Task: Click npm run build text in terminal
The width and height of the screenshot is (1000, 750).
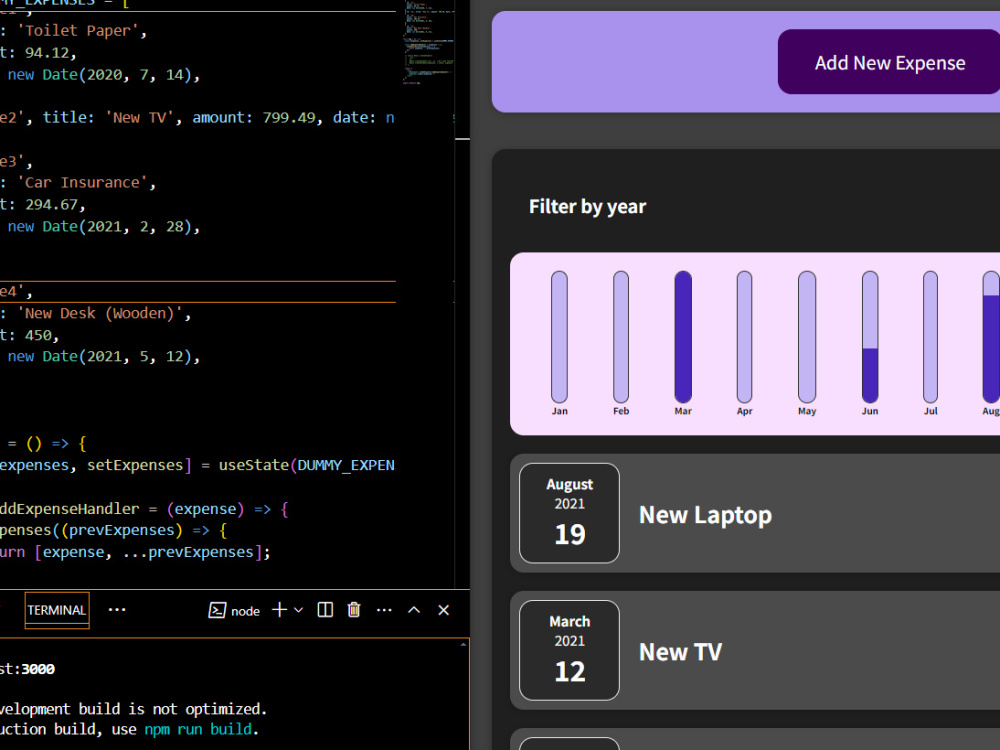Action: 198,729
